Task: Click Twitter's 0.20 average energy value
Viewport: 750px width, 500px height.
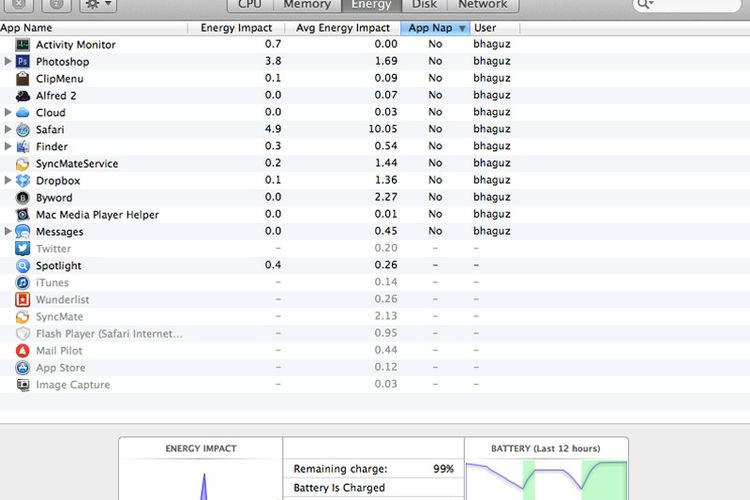Action: [x=386, y=248]
